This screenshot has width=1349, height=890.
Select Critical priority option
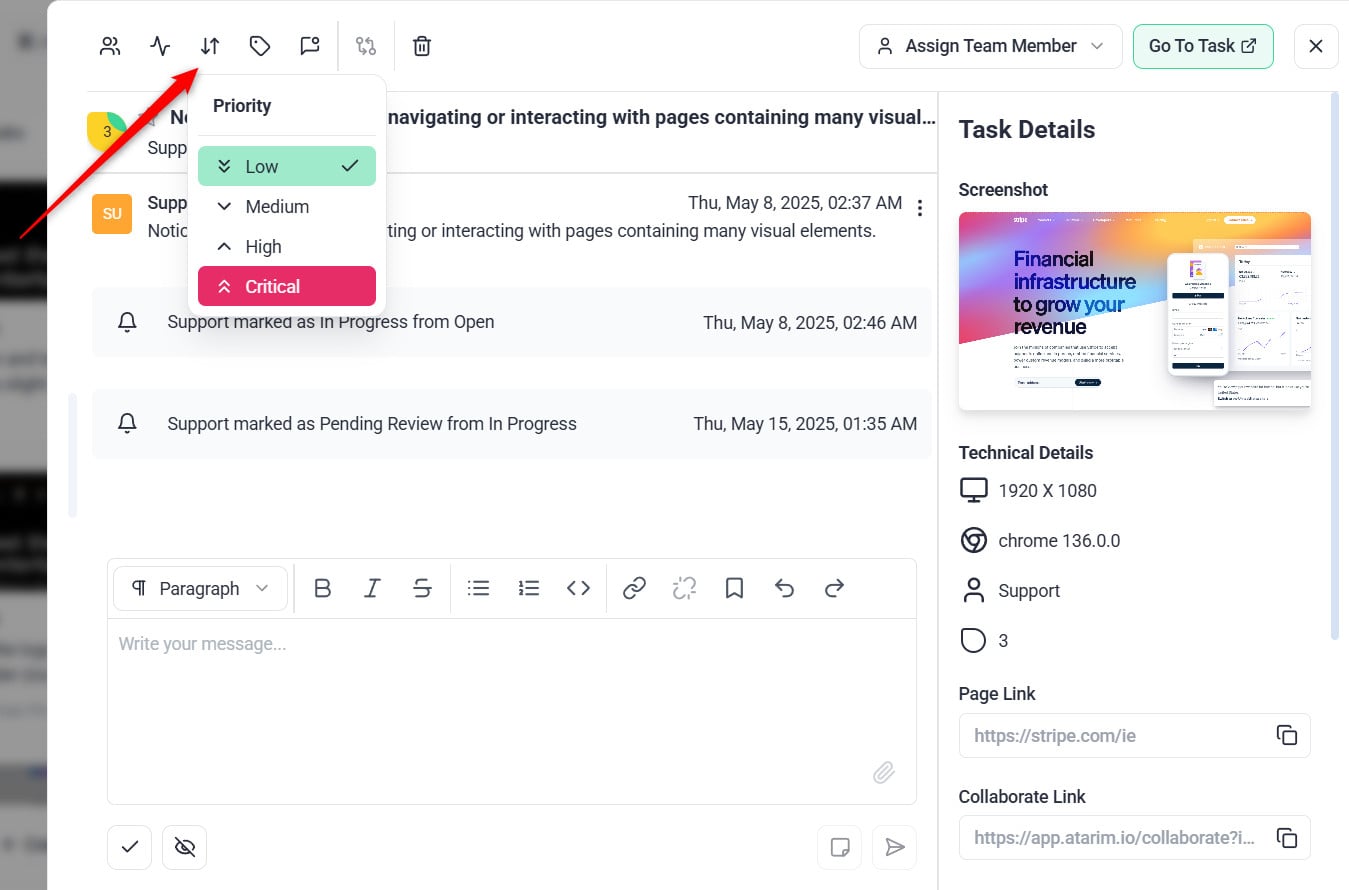click(287, 286)
